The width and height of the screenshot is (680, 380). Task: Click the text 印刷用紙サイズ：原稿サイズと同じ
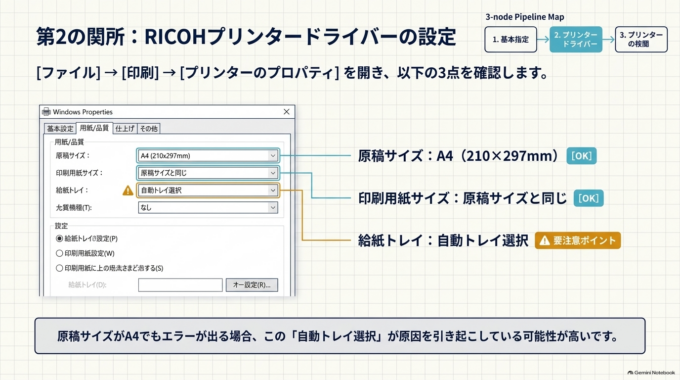[462, 198]
